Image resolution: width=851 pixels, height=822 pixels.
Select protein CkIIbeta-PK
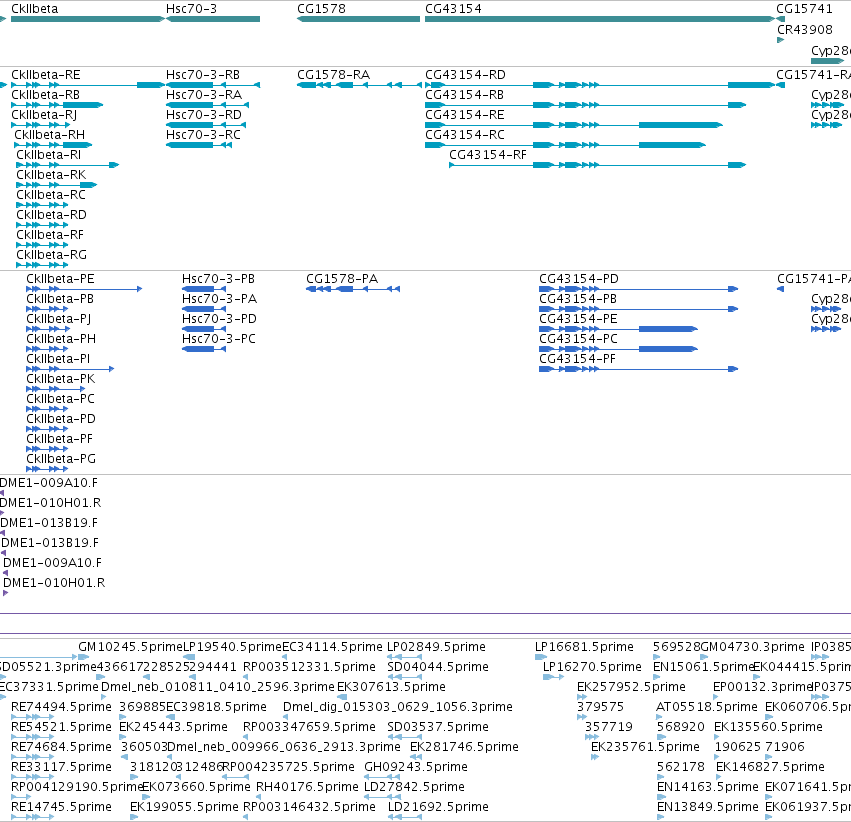coord(61,379)
